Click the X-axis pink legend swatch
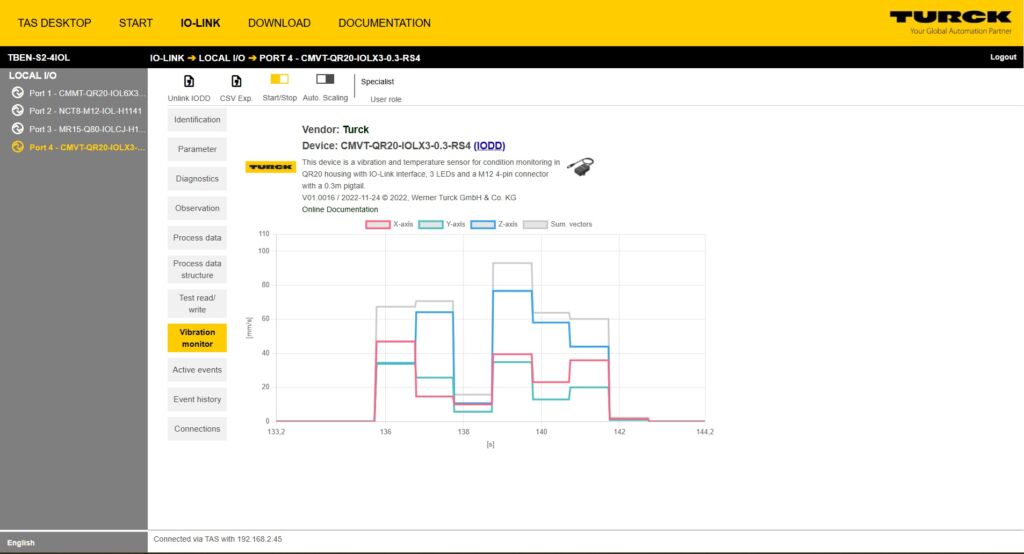The width and height of the screenshot is (1024, 554). 378,224
